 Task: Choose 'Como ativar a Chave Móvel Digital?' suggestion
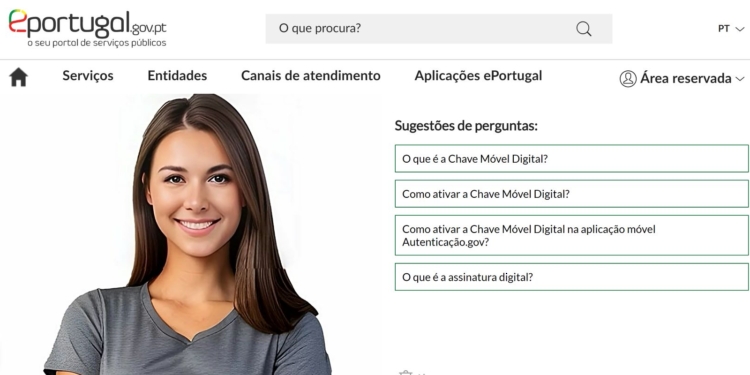click(x=572, y=194)
